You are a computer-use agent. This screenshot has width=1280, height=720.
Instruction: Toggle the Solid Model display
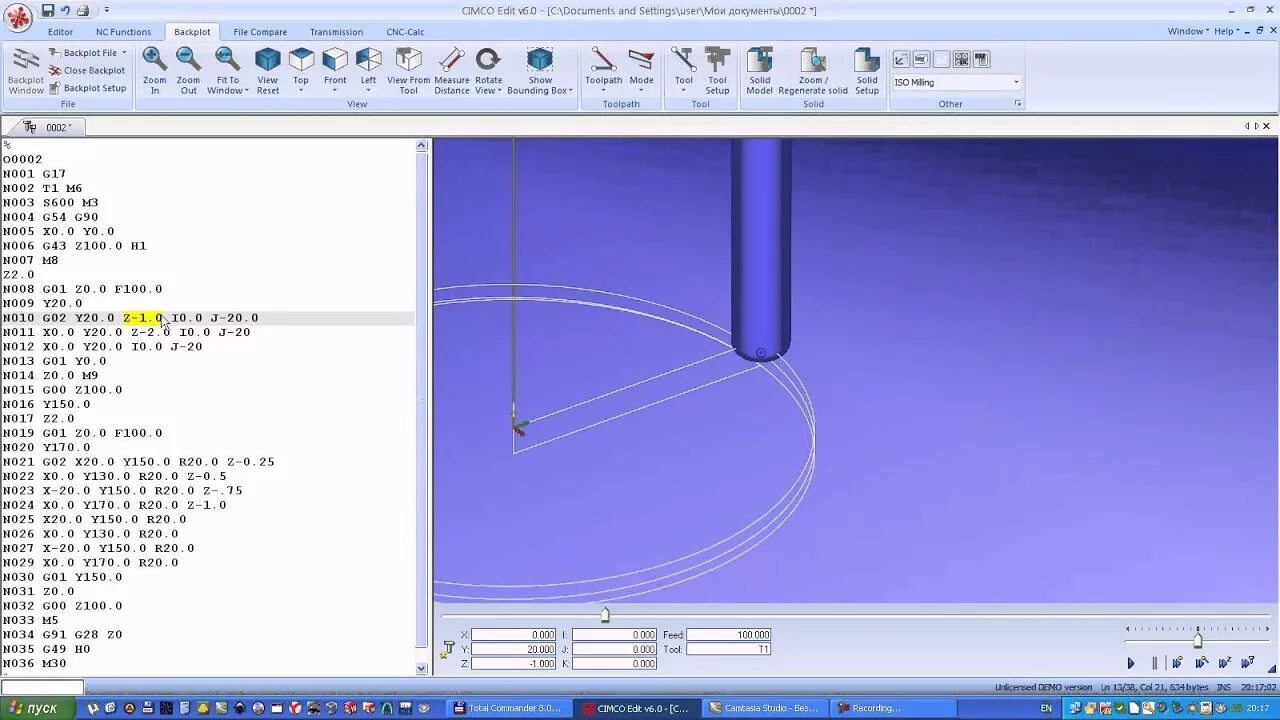coord(760,70)
